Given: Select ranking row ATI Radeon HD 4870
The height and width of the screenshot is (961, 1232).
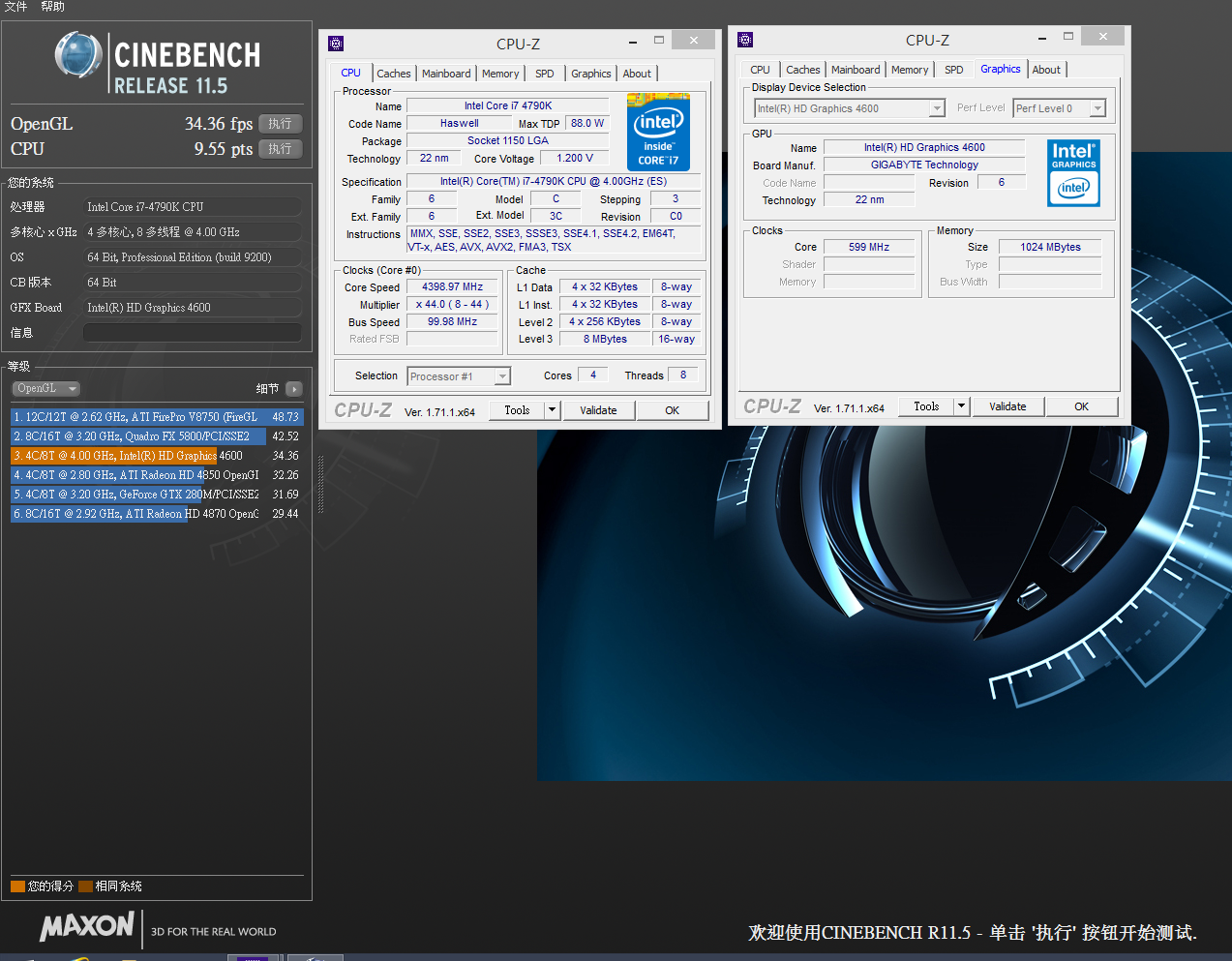Looking at the screenshot, I should (157, 514).
